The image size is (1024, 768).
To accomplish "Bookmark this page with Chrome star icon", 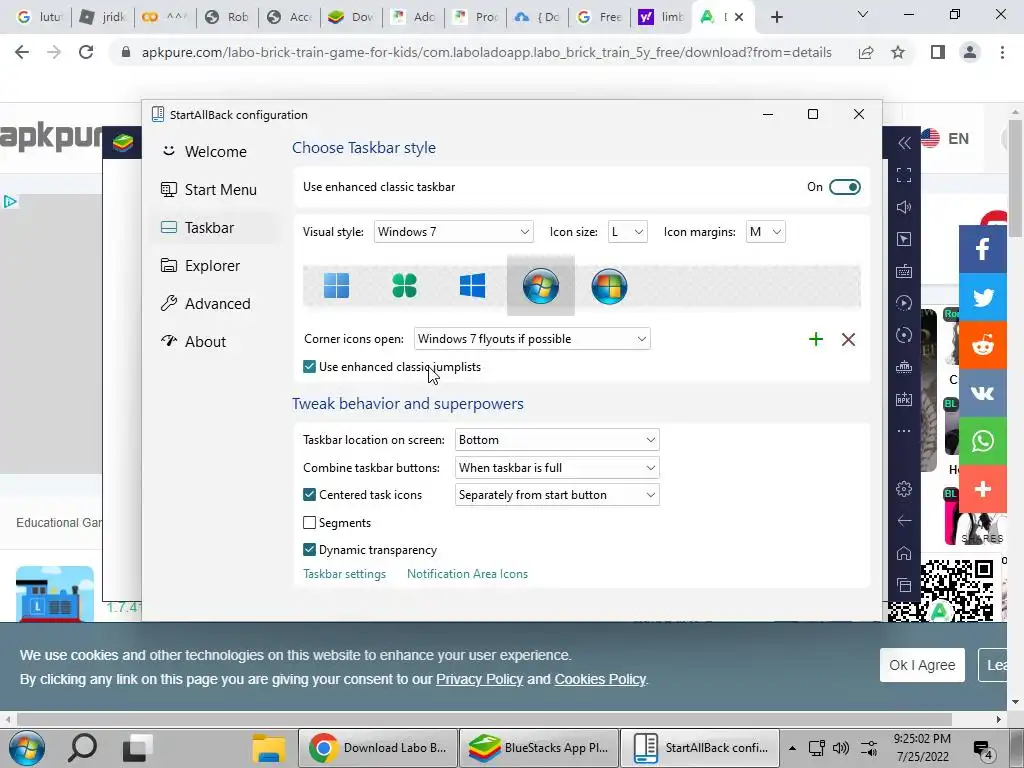I will click(898, 52).
